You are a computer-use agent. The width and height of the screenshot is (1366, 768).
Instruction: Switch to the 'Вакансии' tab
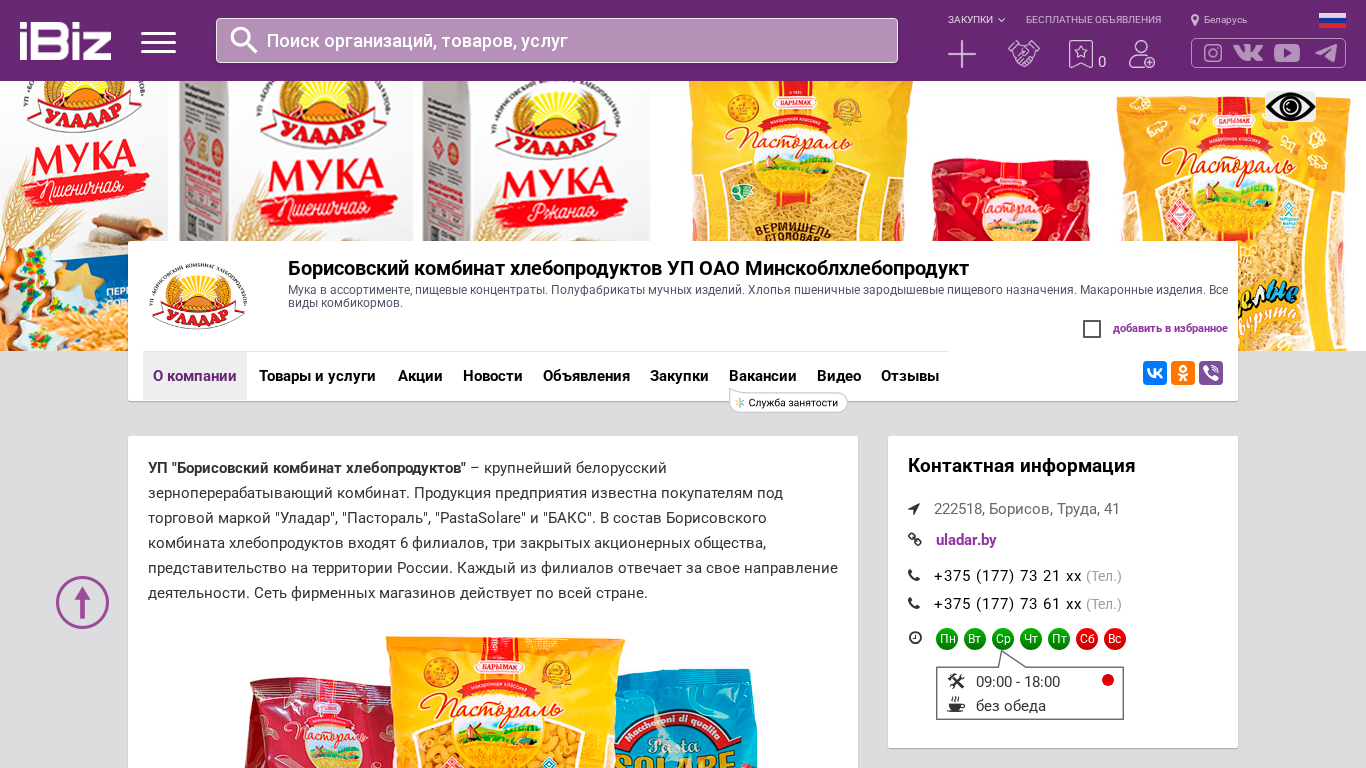(763, 376)
